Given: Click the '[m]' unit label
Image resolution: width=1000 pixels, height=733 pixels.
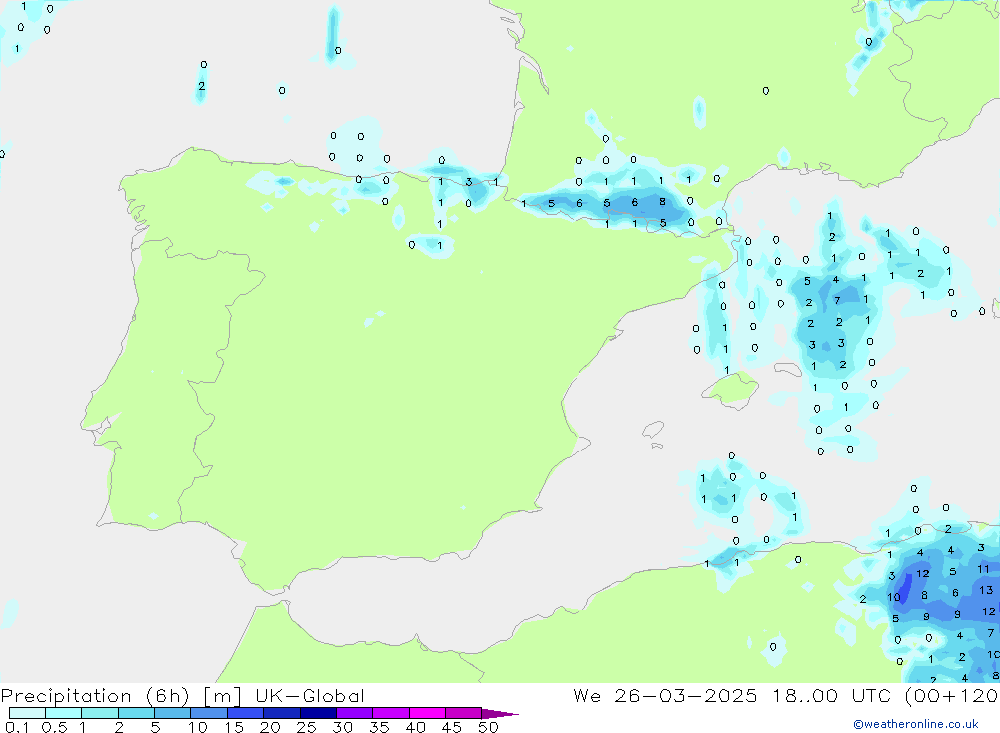Looking at the screenshot, I should click(x=223, y=696).
